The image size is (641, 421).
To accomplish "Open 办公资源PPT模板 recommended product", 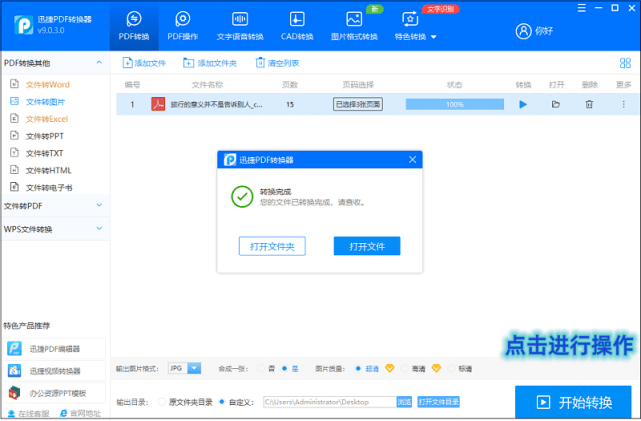I will 54,393.
